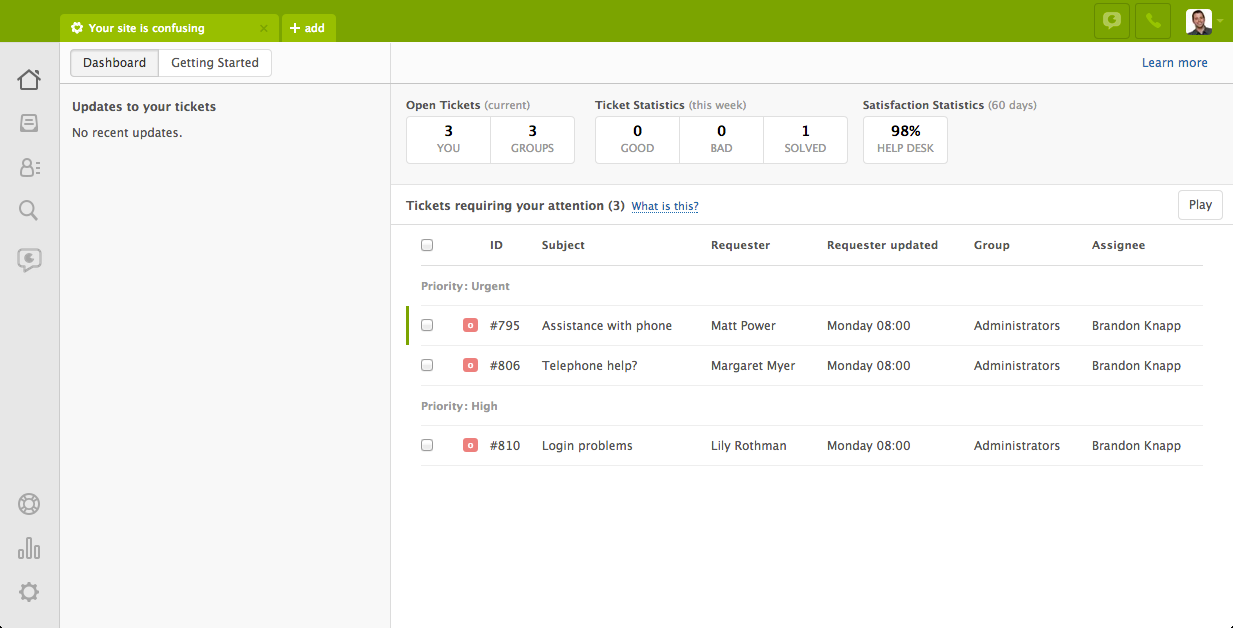Expand the profile dropdown arrow
Image resolution: width=1233 pixels, height=628 pixels.
1220,21
